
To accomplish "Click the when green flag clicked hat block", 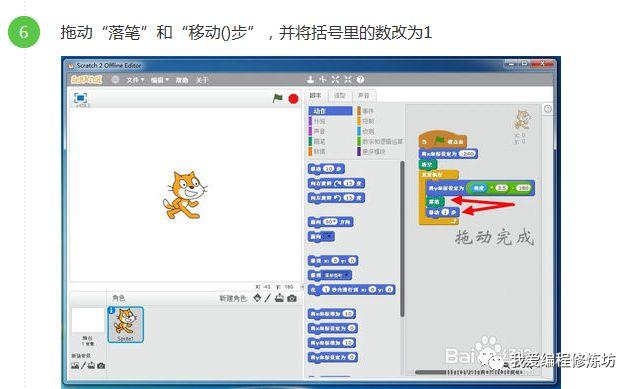I will tap(443, 139).
